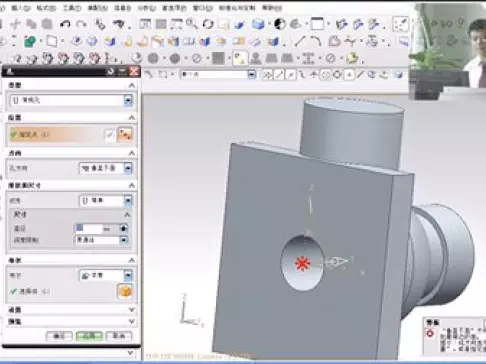This screenshot has height=364, width=486.
Task: Click the green Apply button
Action: tap(89, 336)
